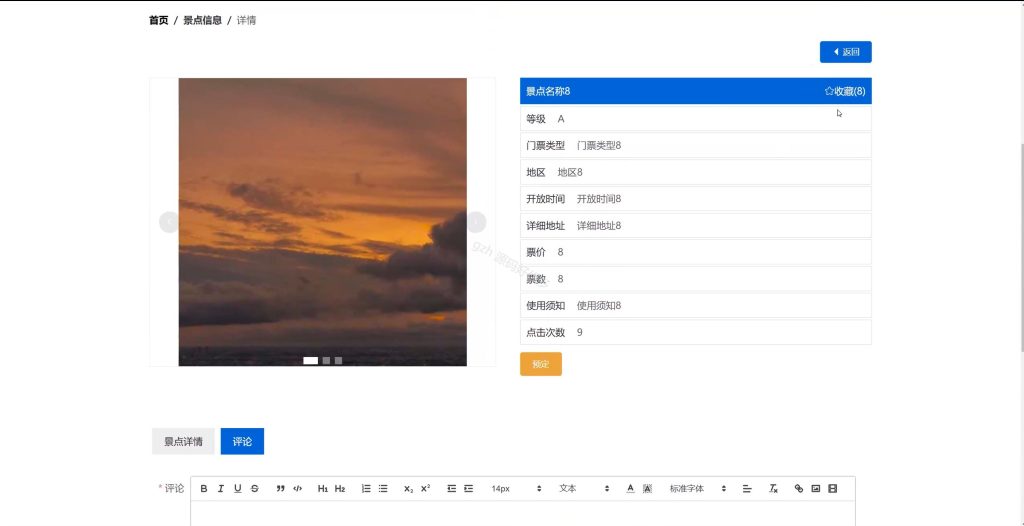
Task: Insert a link using the link icon
Action: tap(799, 488)
